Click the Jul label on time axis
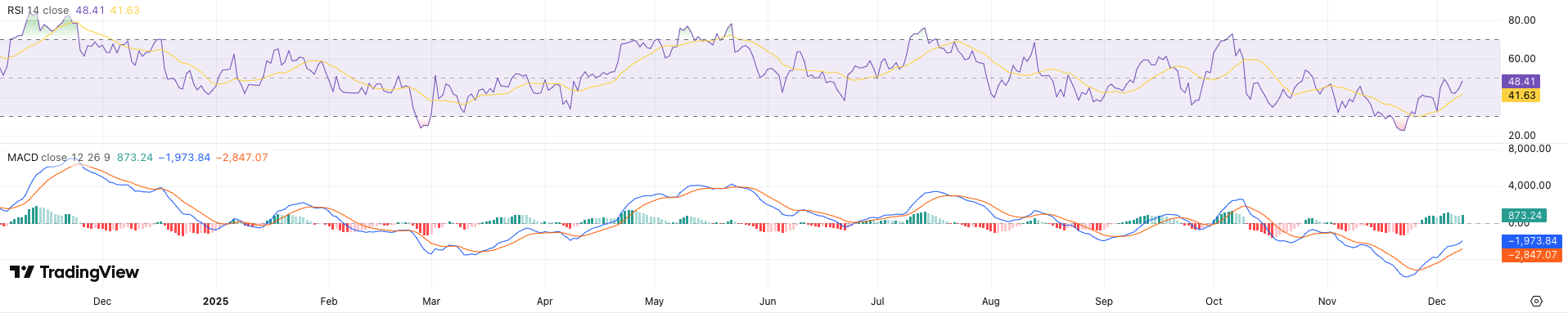 coord(877,302)
